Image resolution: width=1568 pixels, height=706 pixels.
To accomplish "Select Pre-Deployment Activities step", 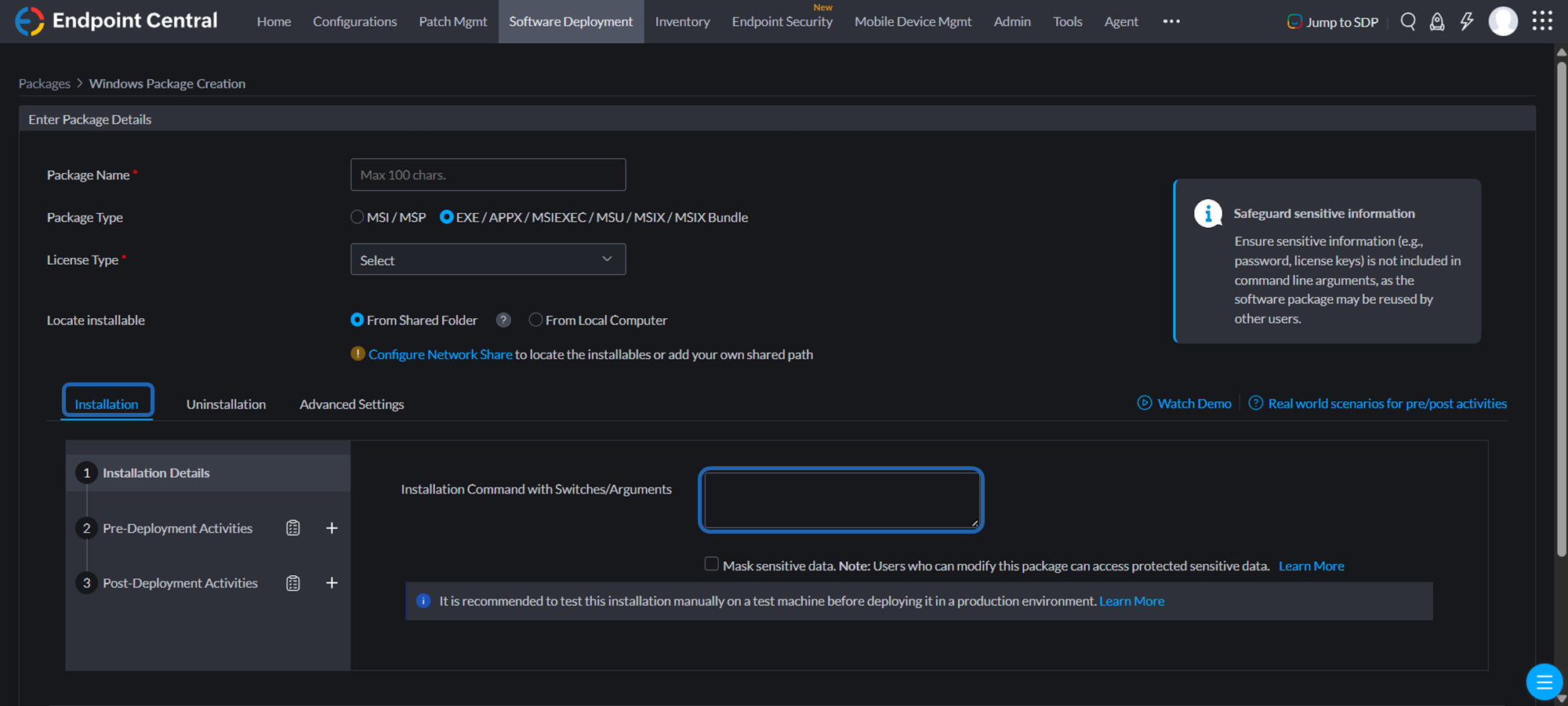I will [x=178, y=528].
